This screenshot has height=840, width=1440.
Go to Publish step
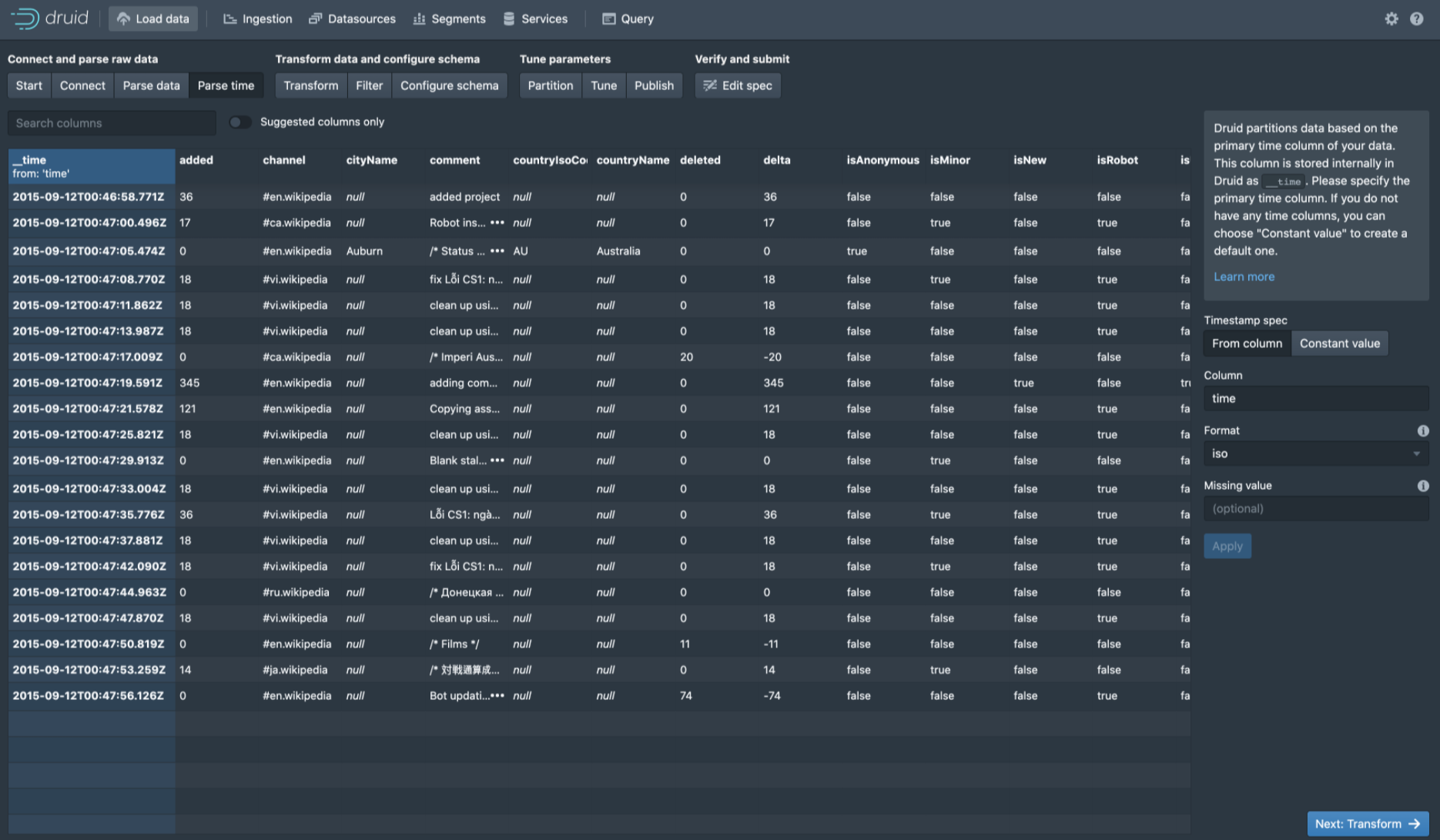point(654,85)
